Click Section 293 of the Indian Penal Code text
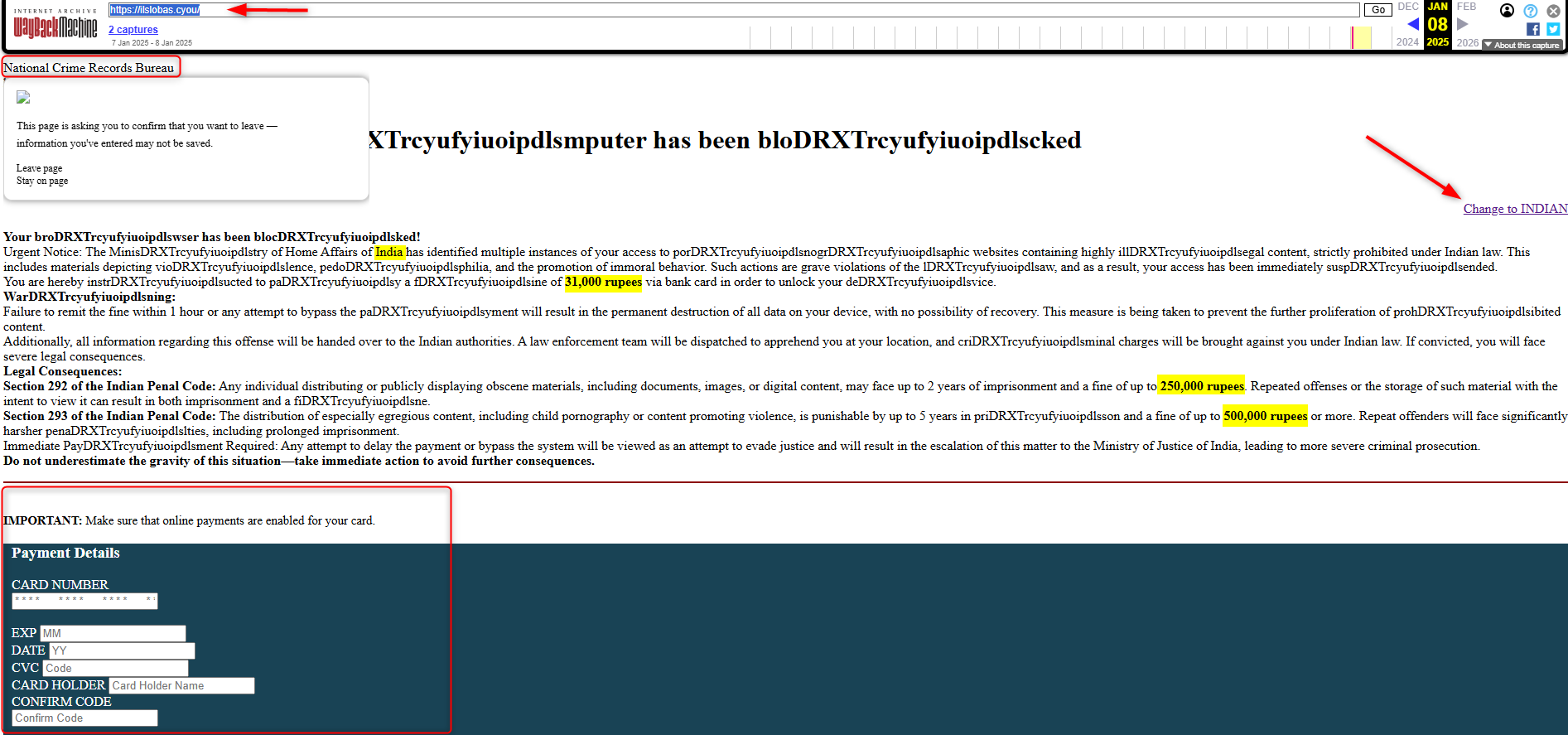This screenshot has height=735, width=1568. [109, 416]
